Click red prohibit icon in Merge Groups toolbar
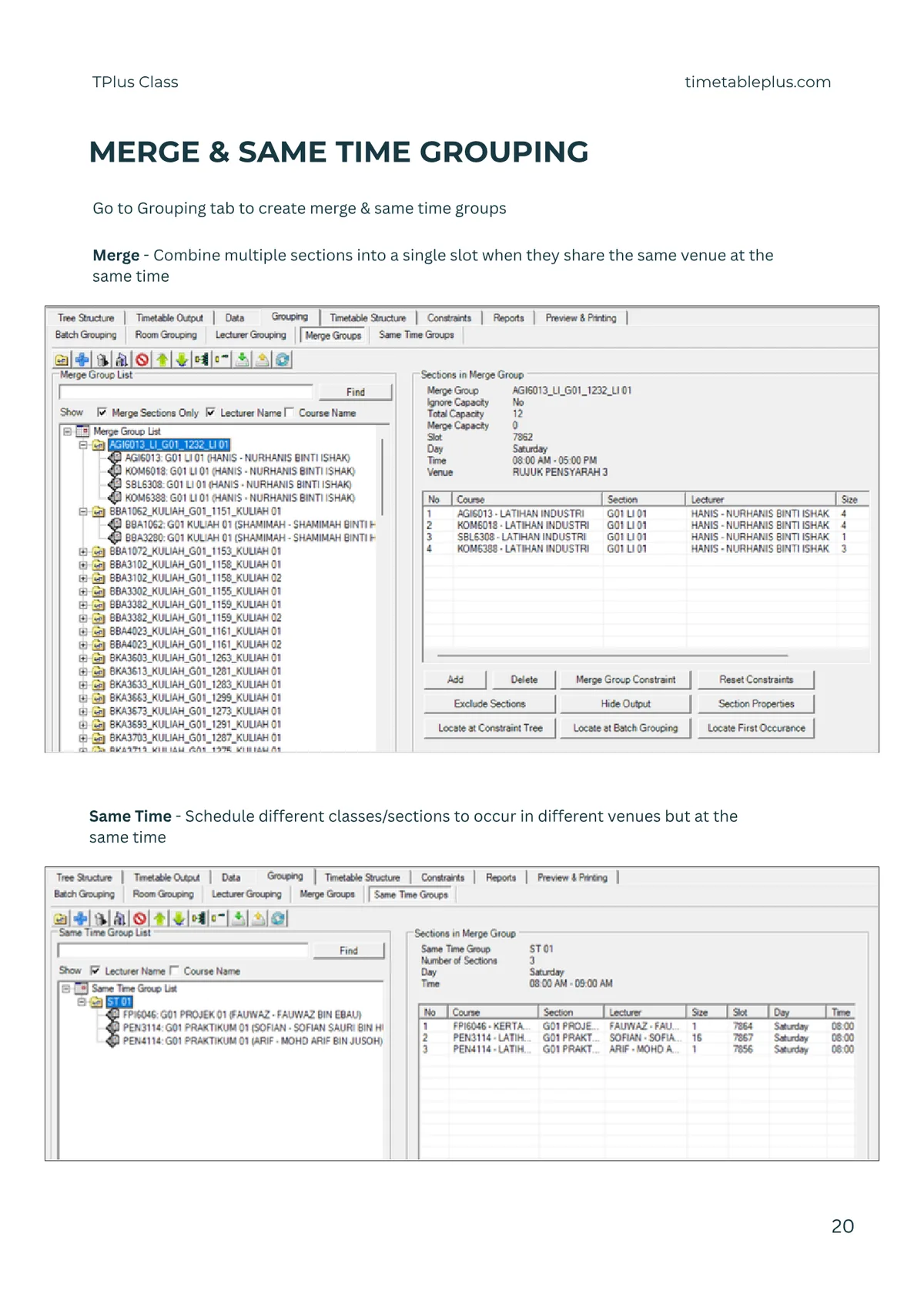Viewport: 924px width, 1307px height. click(x=142, y=360)
